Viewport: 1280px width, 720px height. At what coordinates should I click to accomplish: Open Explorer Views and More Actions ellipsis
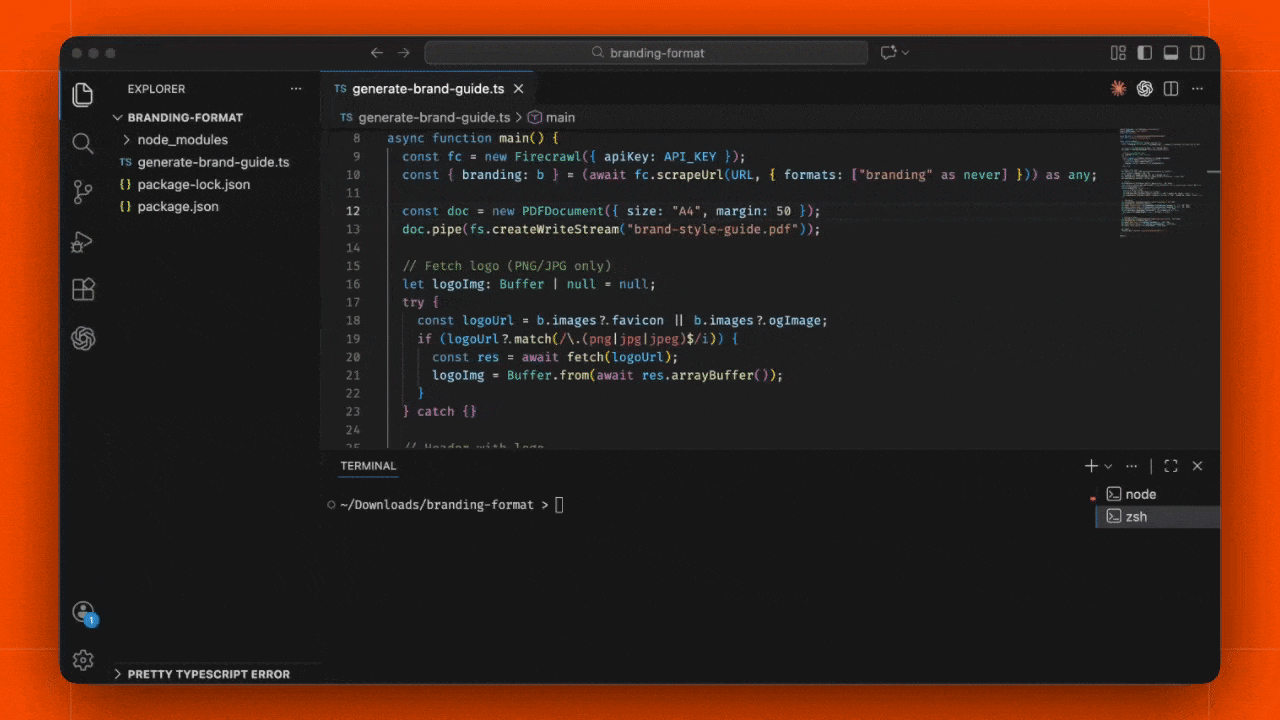pyautogui.click(x=296, y=89)
